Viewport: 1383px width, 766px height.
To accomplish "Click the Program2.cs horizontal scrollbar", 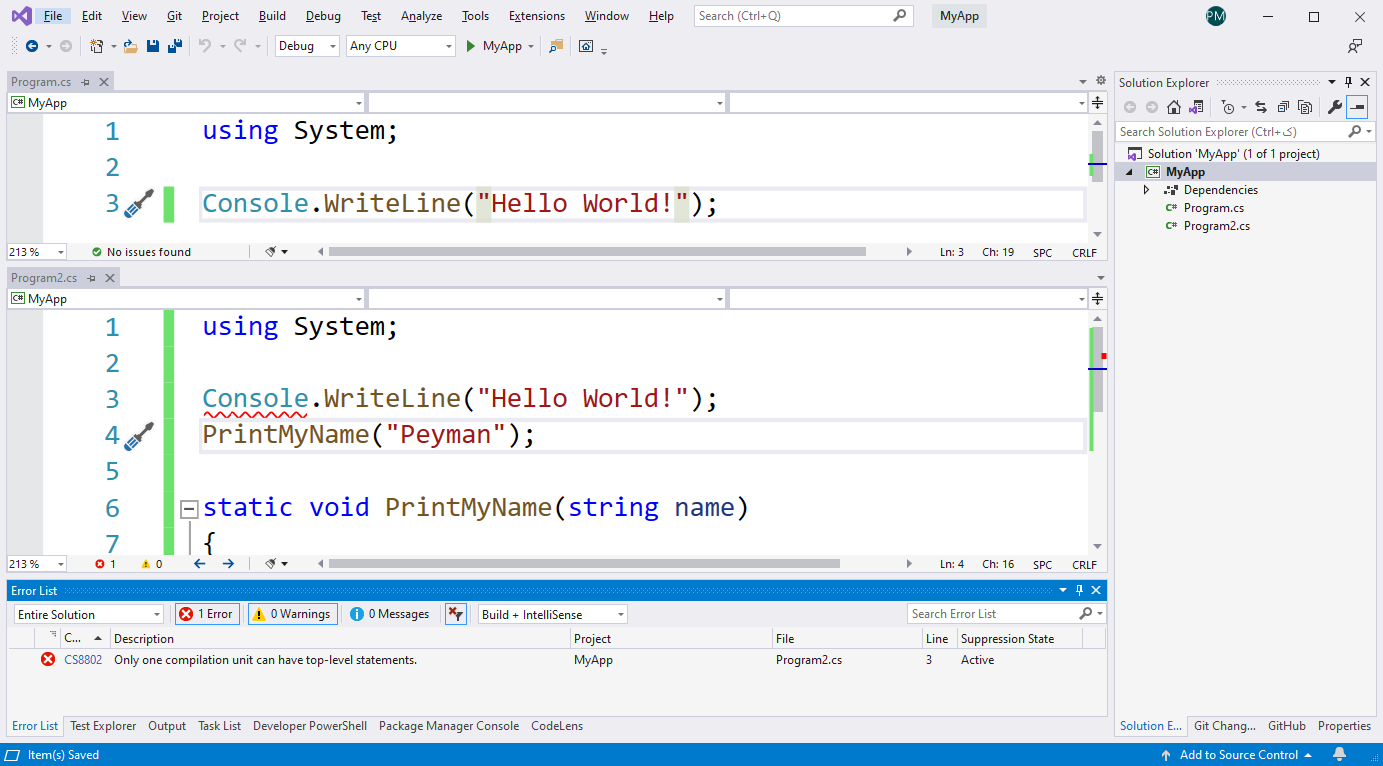I will click(x=584, y=564).
